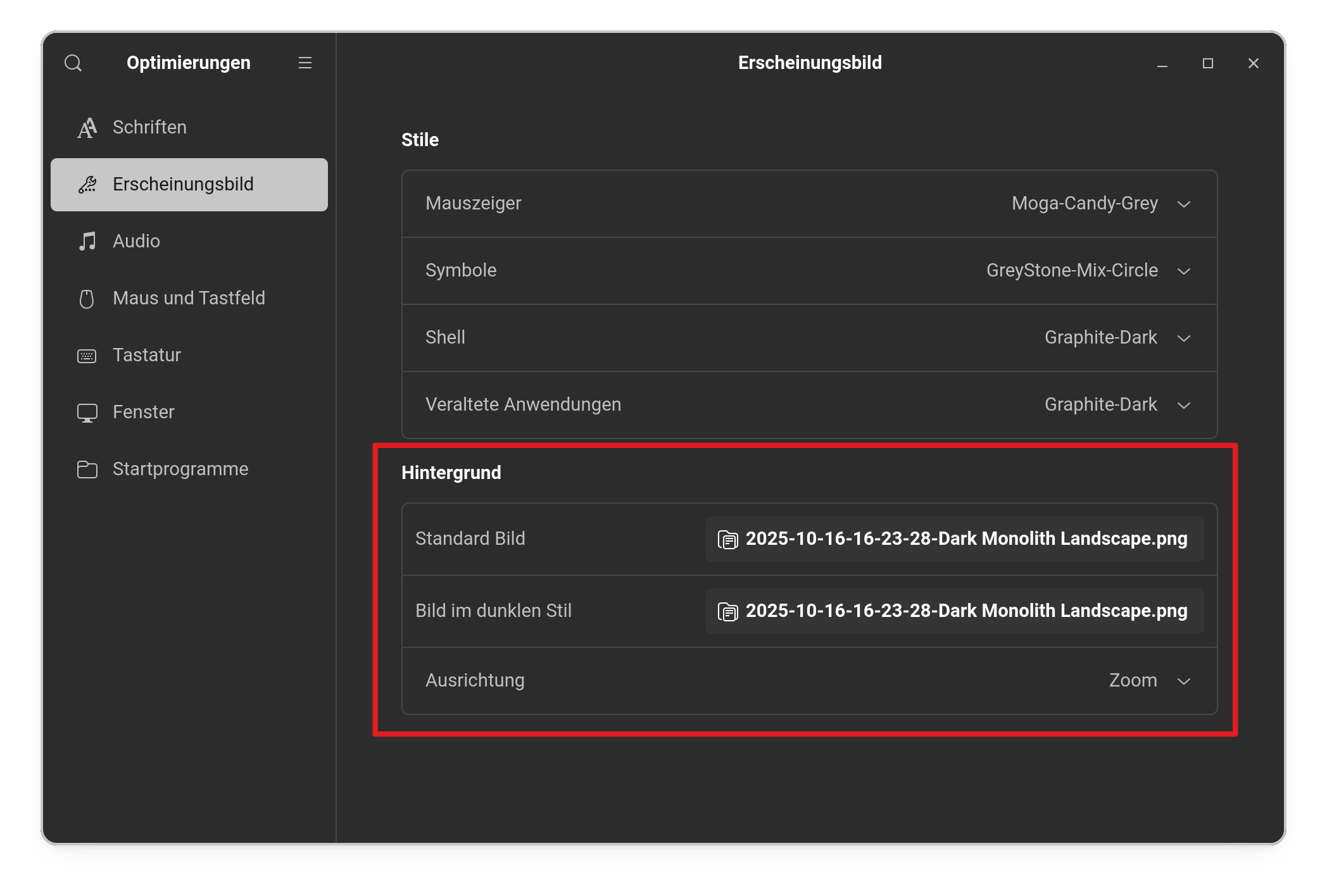Choose file for Standard Bild
Viewport: 1327px width, 896px height.
954,539
